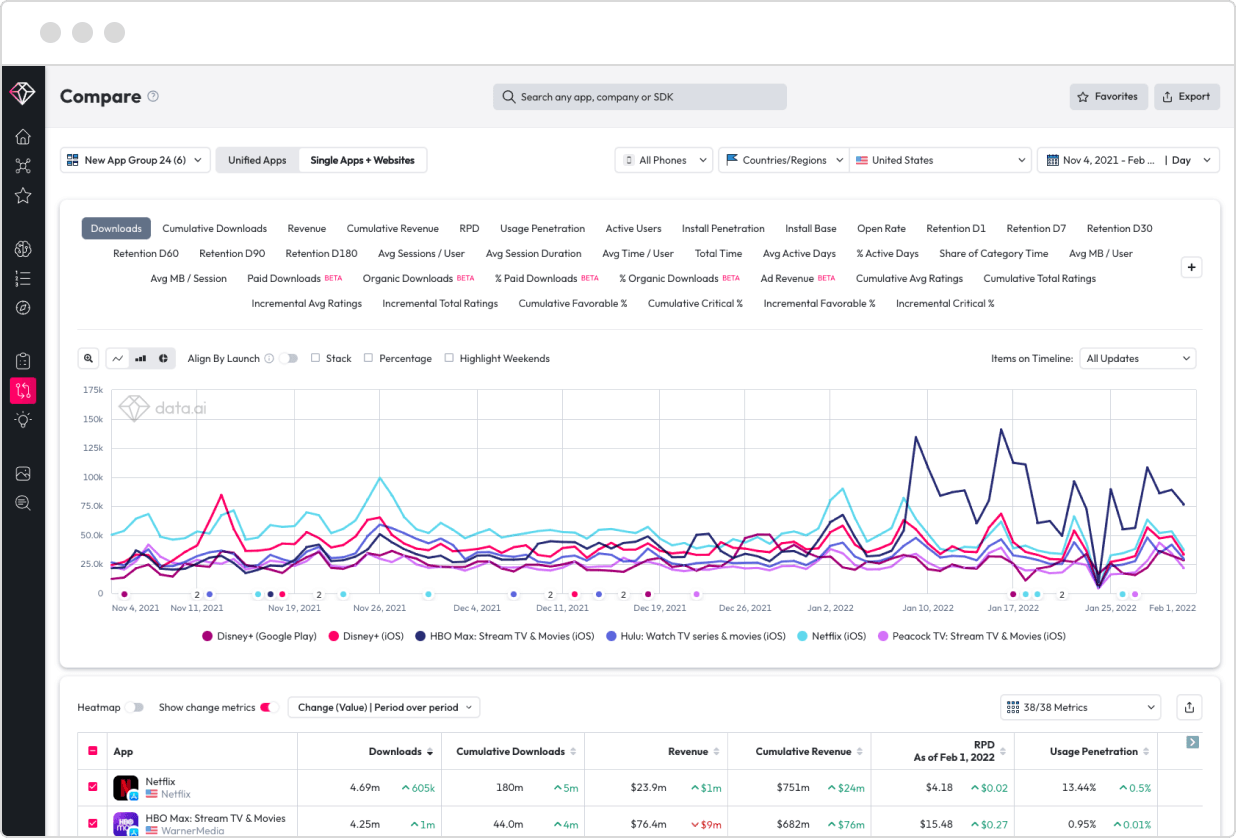Switch chart to bar view
Viewport: 1236px width, 838px height.
[141, 358]
